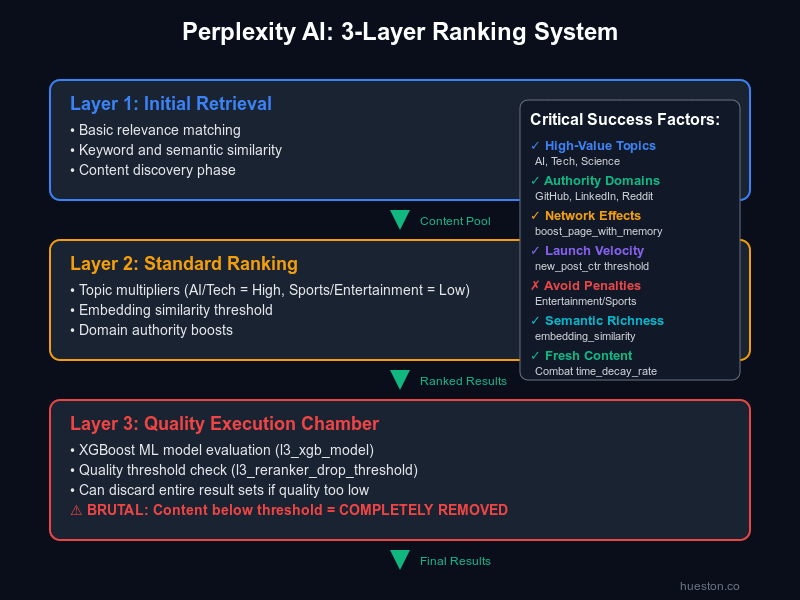The image size is (800, 600).
Task: Click the green arrow above Final Results
Action: (401, 559)
